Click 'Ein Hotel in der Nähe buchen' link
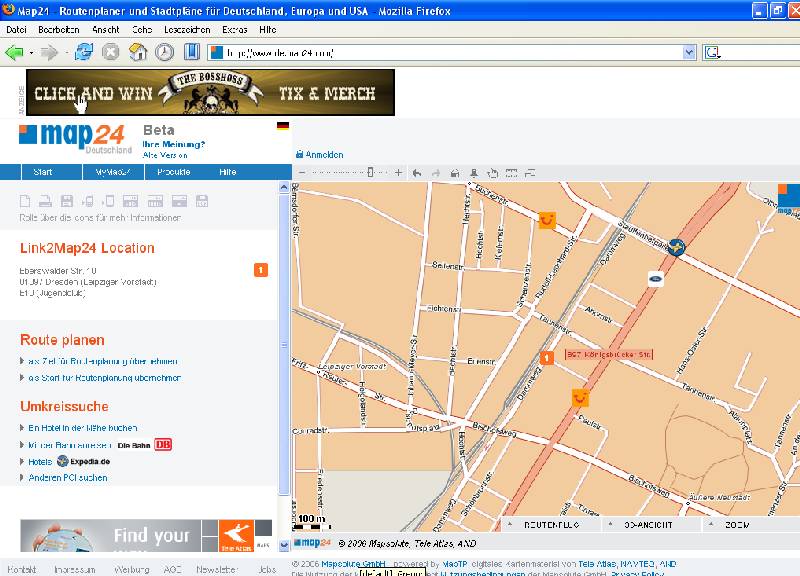Image resolution: width=800 pixels, height=576 pixels. click(x=83, y=427)
